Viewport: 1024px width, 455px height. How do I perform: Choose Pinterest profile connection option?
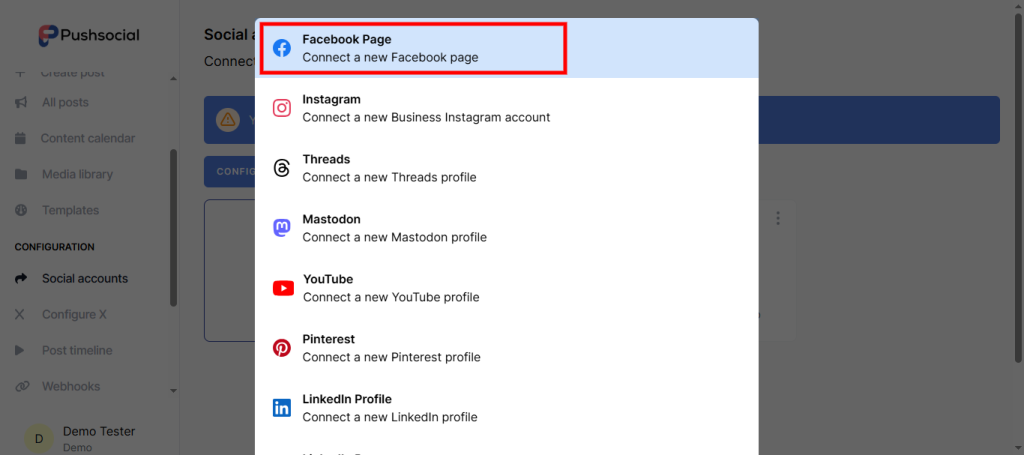pos(507,348)
